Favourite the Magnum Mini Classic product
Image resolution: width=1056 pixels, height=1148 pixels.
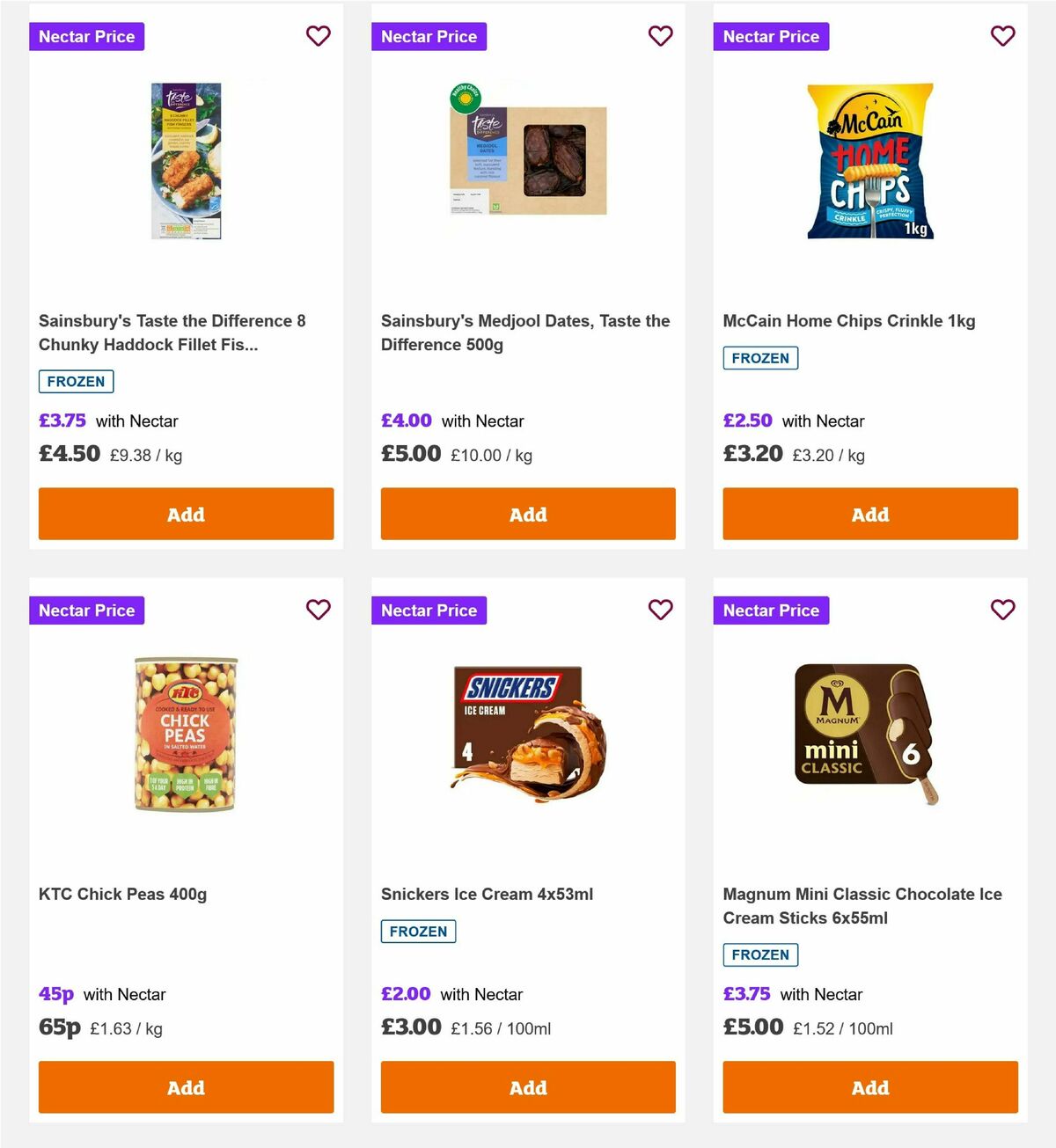(1002, 610)
